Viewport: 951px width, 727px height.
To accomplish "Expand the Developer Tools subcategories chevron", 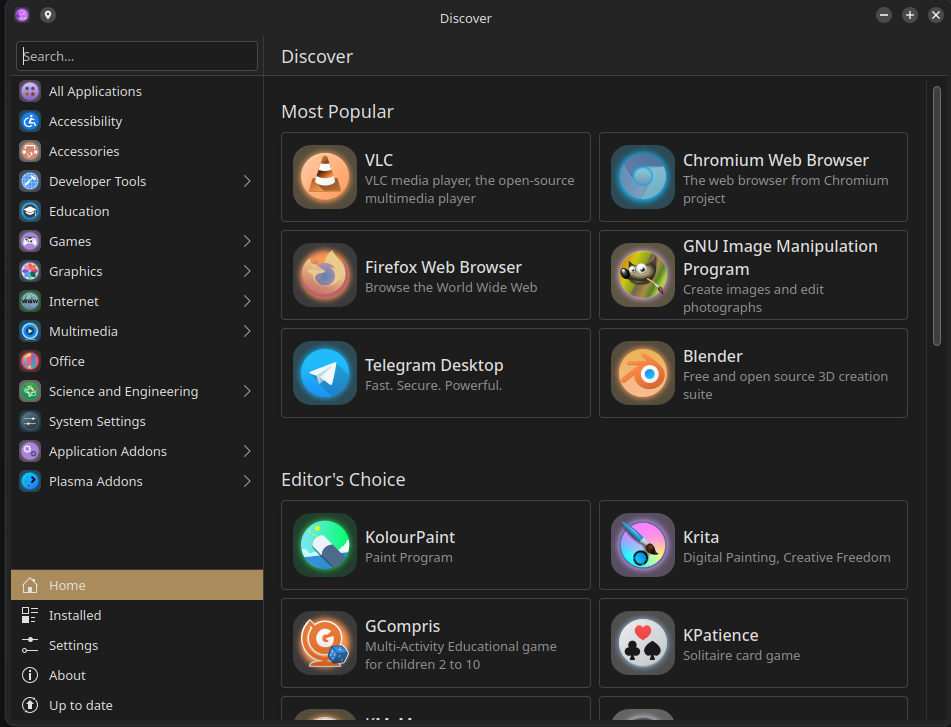I will pyautogui.click(x=247, y=181).
